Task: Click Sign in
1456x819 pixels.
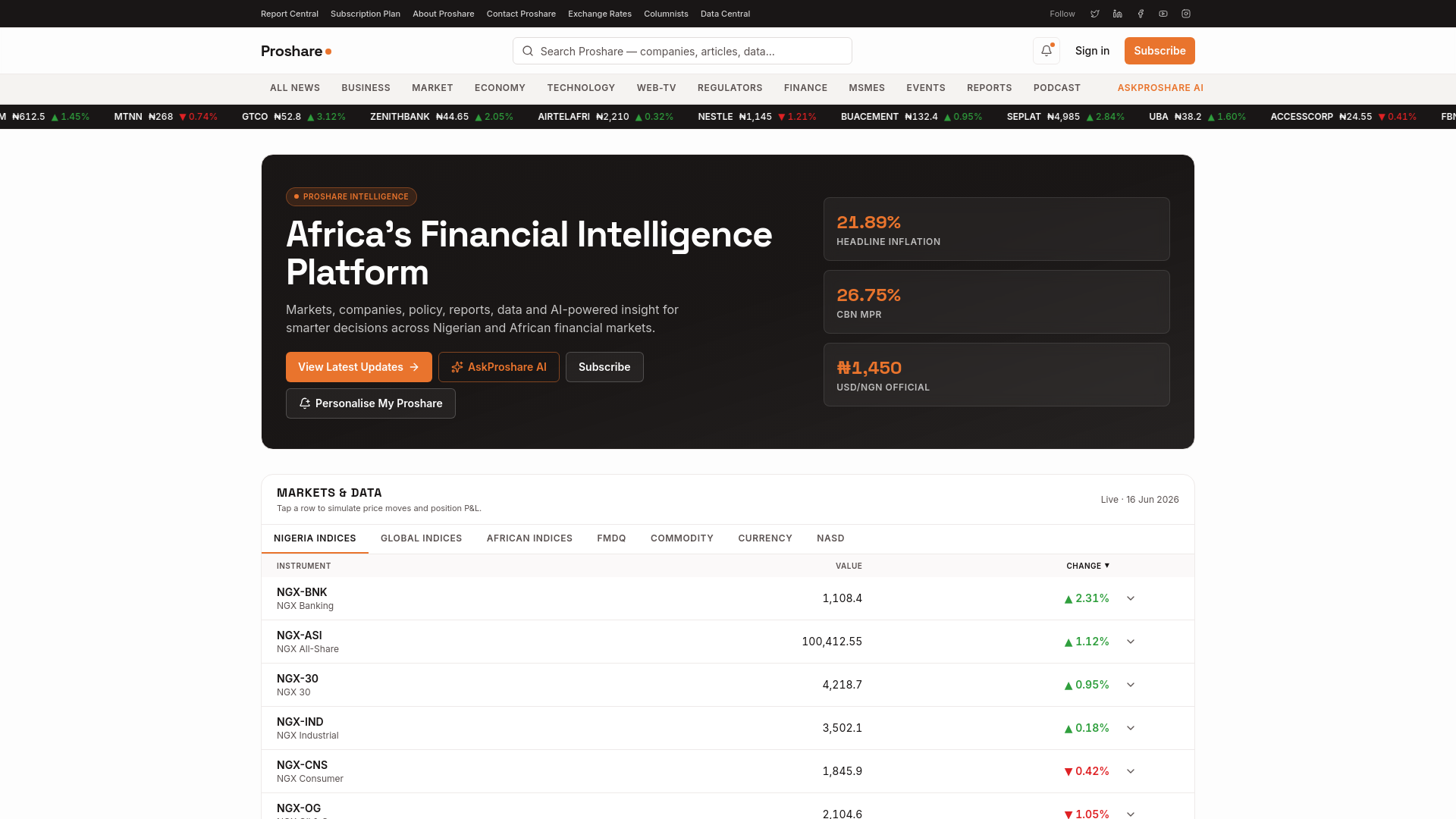Action: point(1092,51)
